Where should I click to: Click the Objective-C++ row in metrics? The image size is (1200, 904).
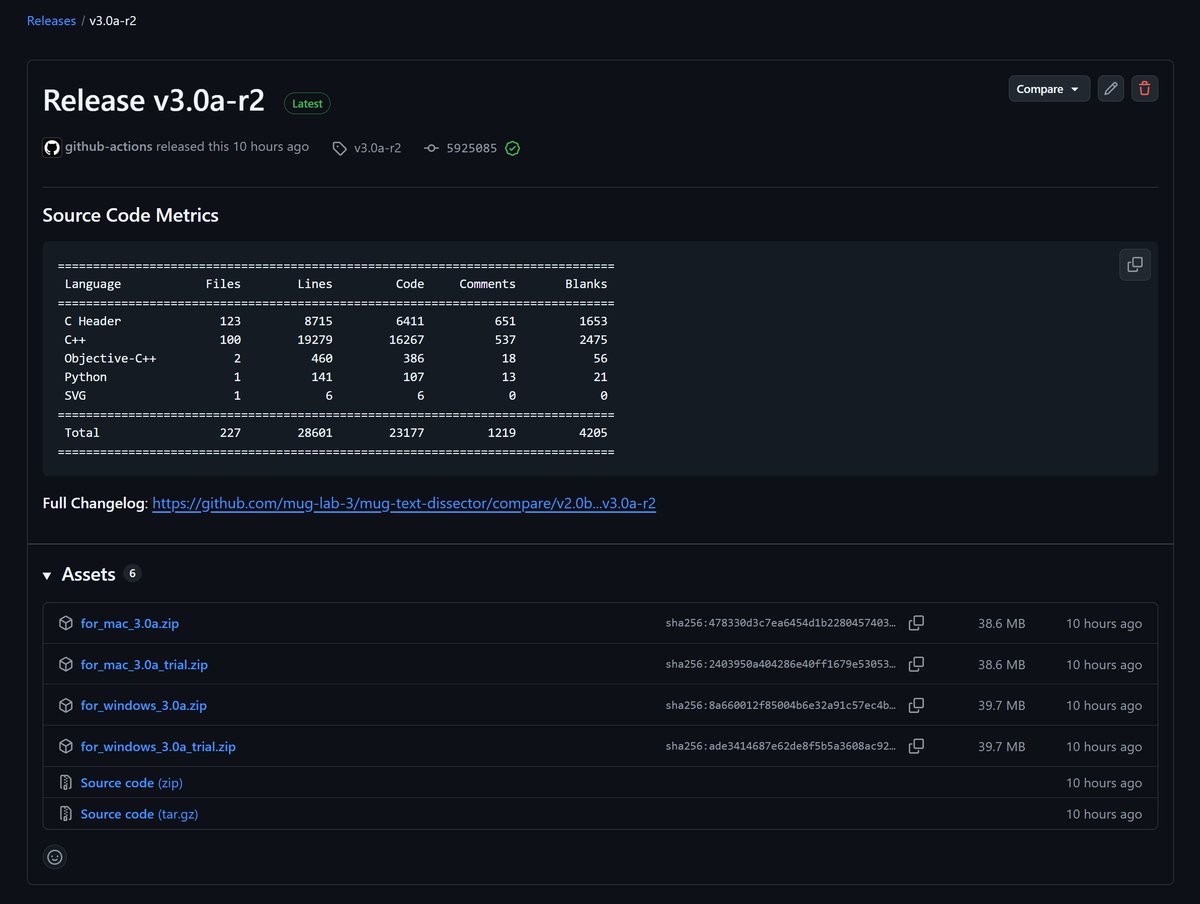pos(336,358)
